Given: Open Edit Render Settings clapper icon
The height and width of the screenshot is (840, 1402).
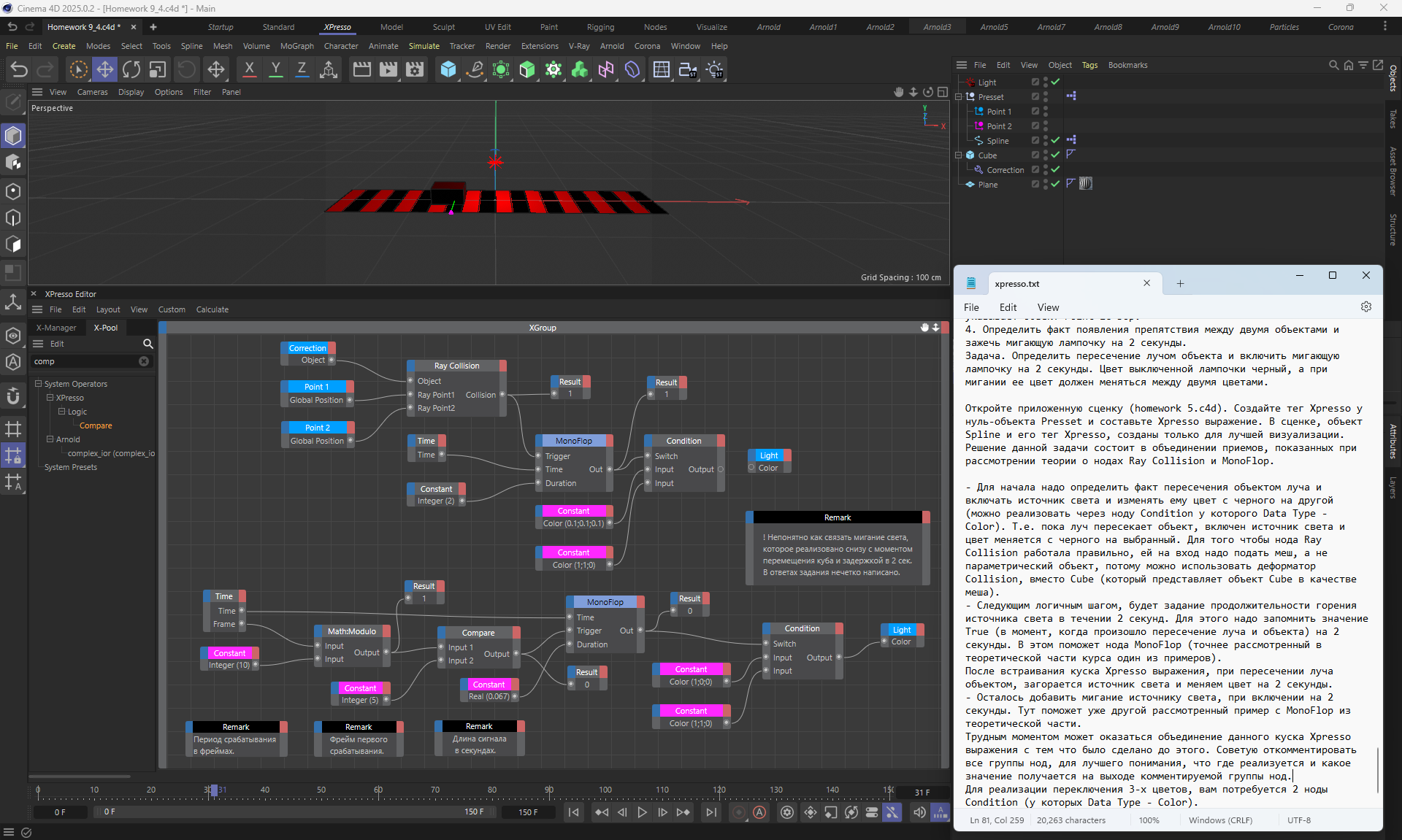Looking at the screenshot, I should click(x=415, y=69).
